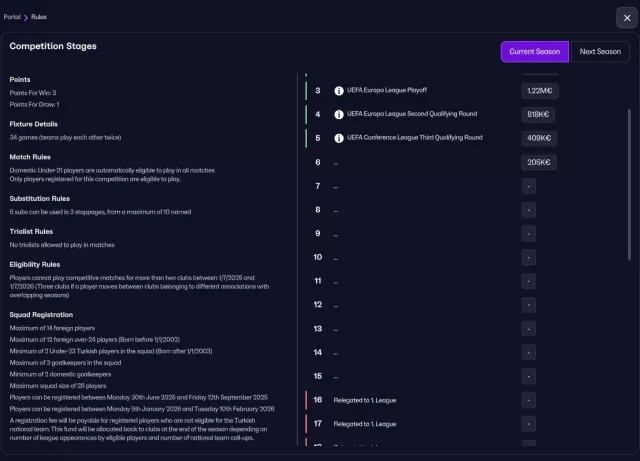Switch to Current Season tab
The height and width of the screenshot is (461, 640).
tap(535, 52)
